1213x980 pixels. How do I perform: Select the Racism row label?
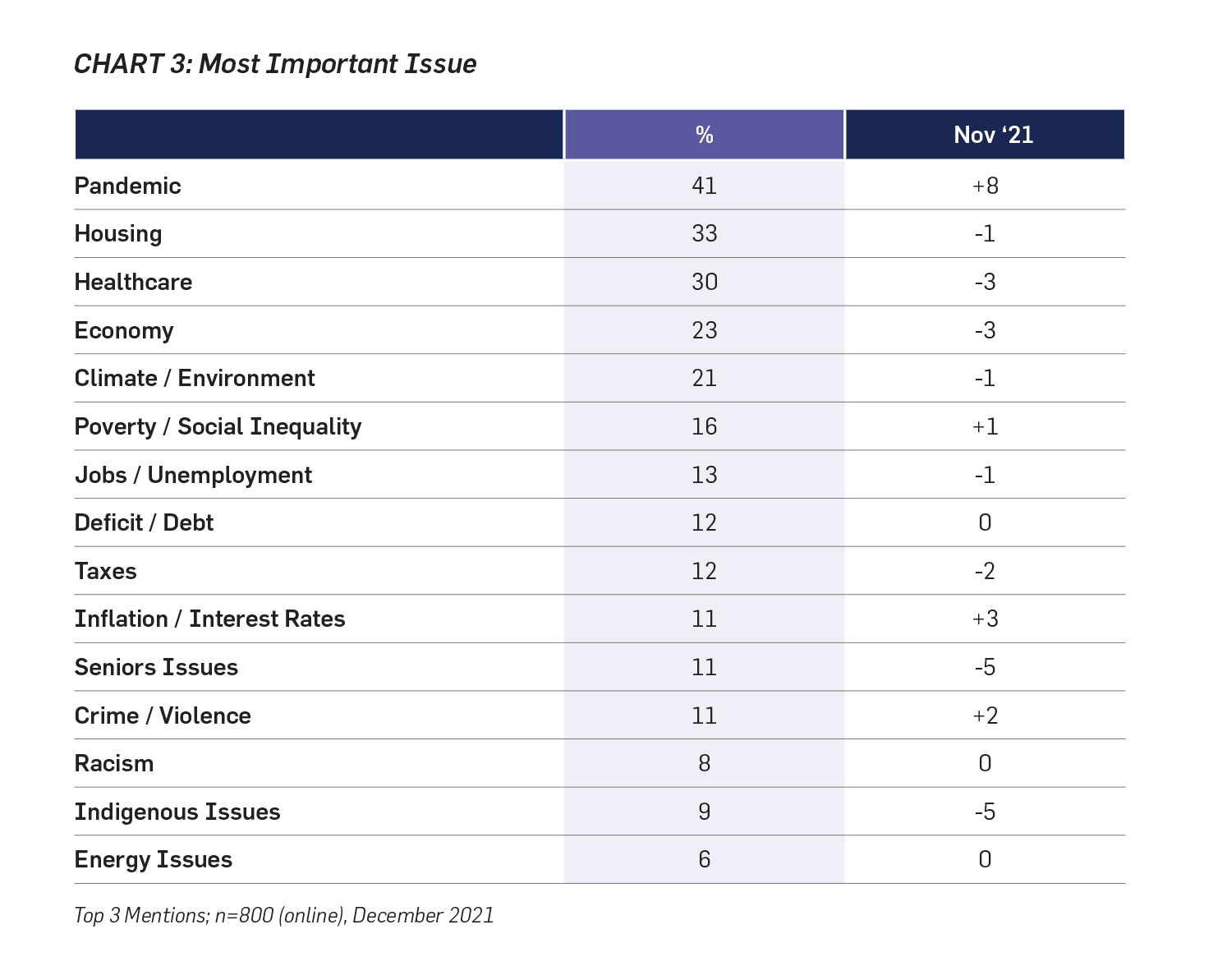pyautogui.click(x=114, y=764)
